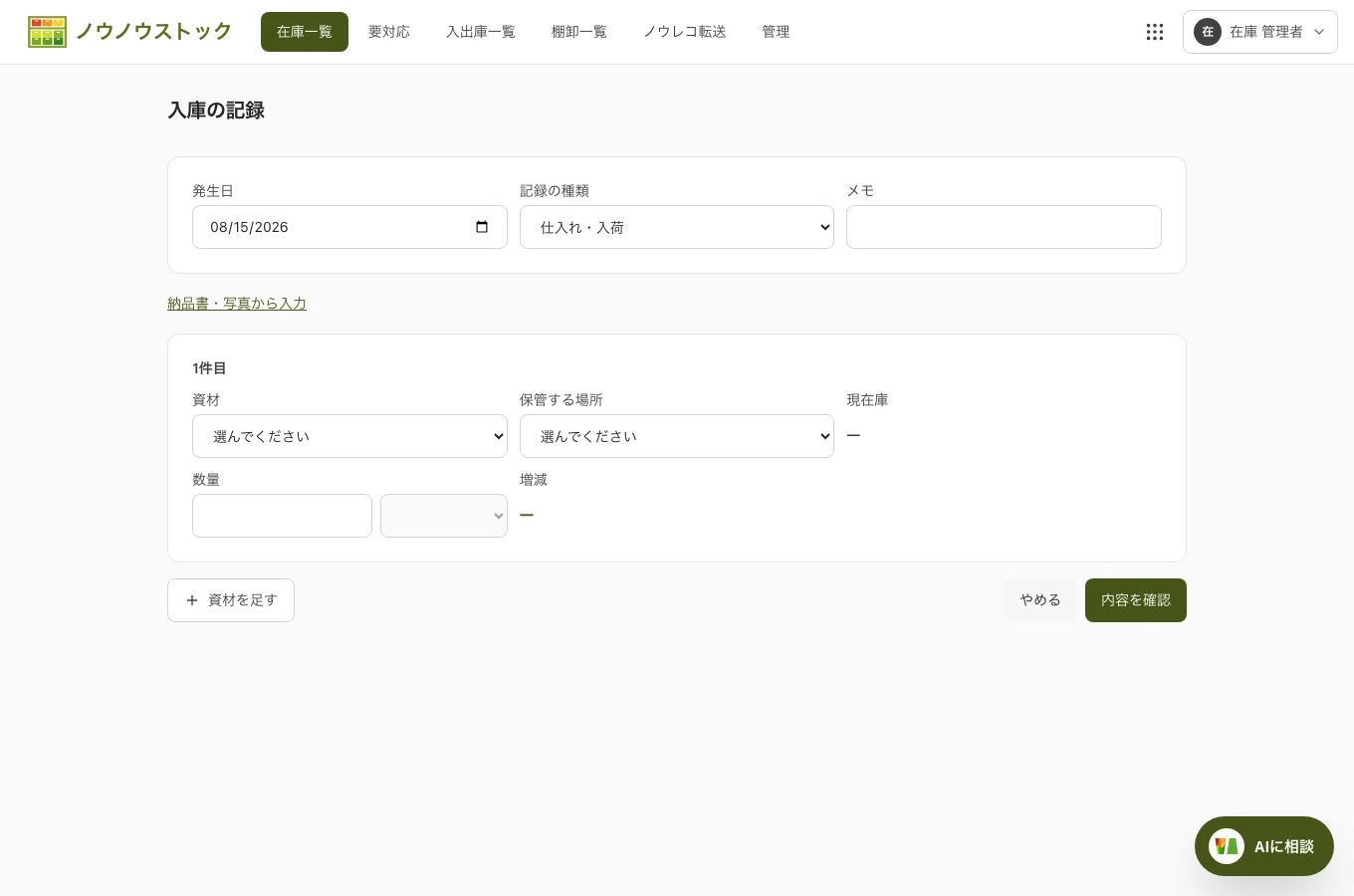
Task: Click the ノウノウストック logo icon
Action: click(47, 32)
